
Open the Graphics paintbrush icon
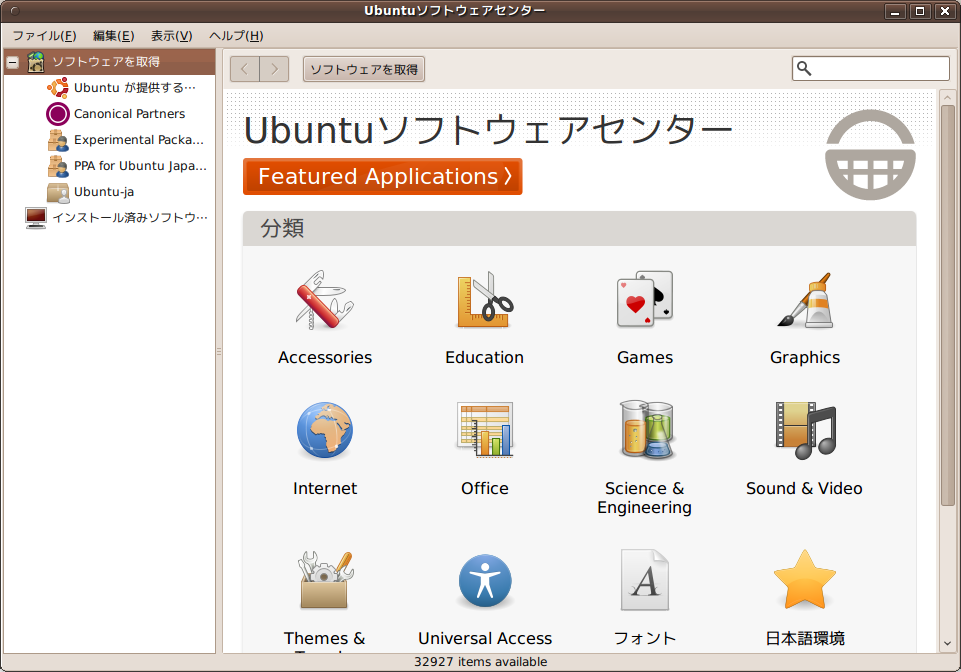point(805,300)
